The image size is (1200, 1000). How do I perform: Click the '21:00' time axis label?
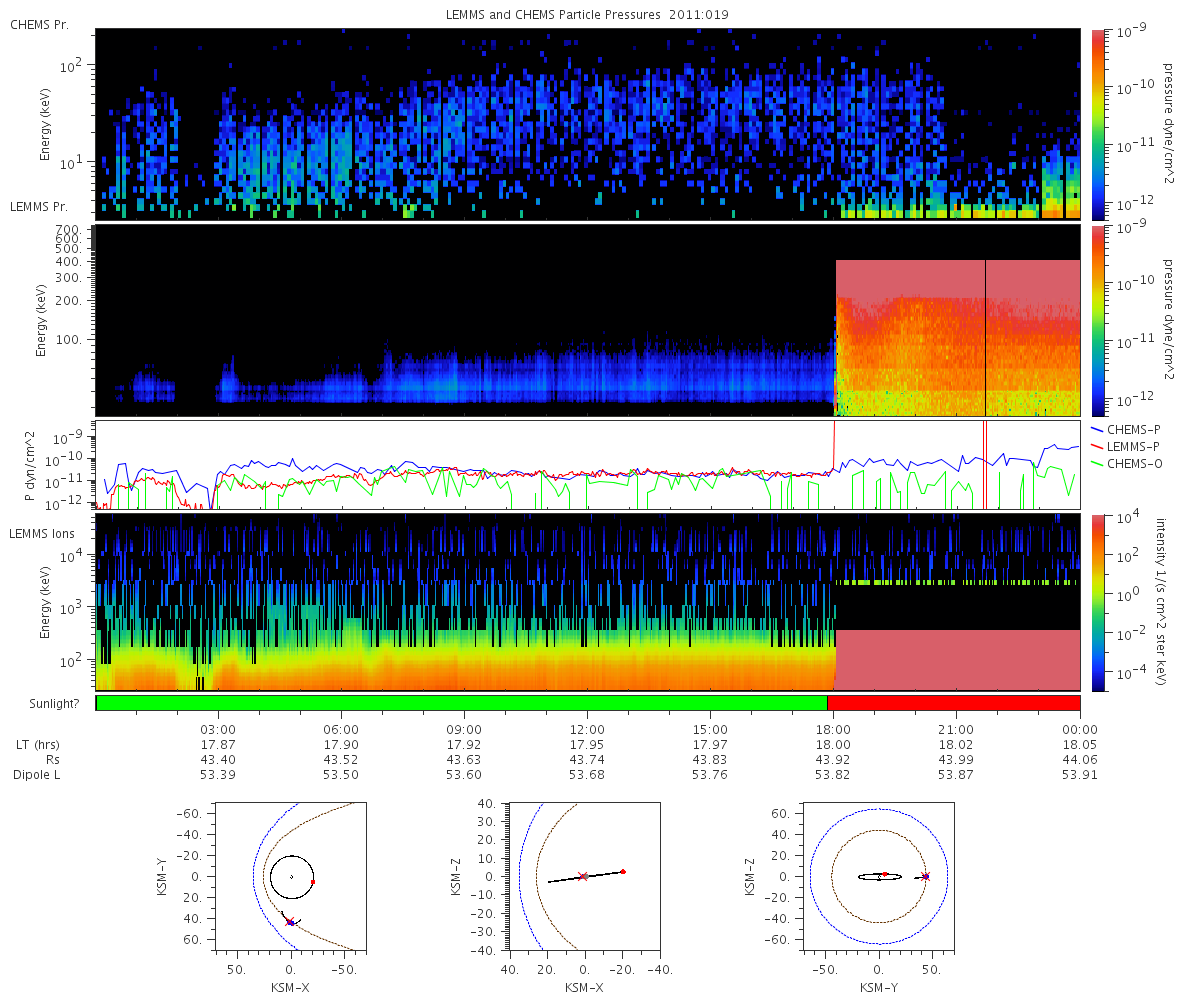click(x=957, y=730)
